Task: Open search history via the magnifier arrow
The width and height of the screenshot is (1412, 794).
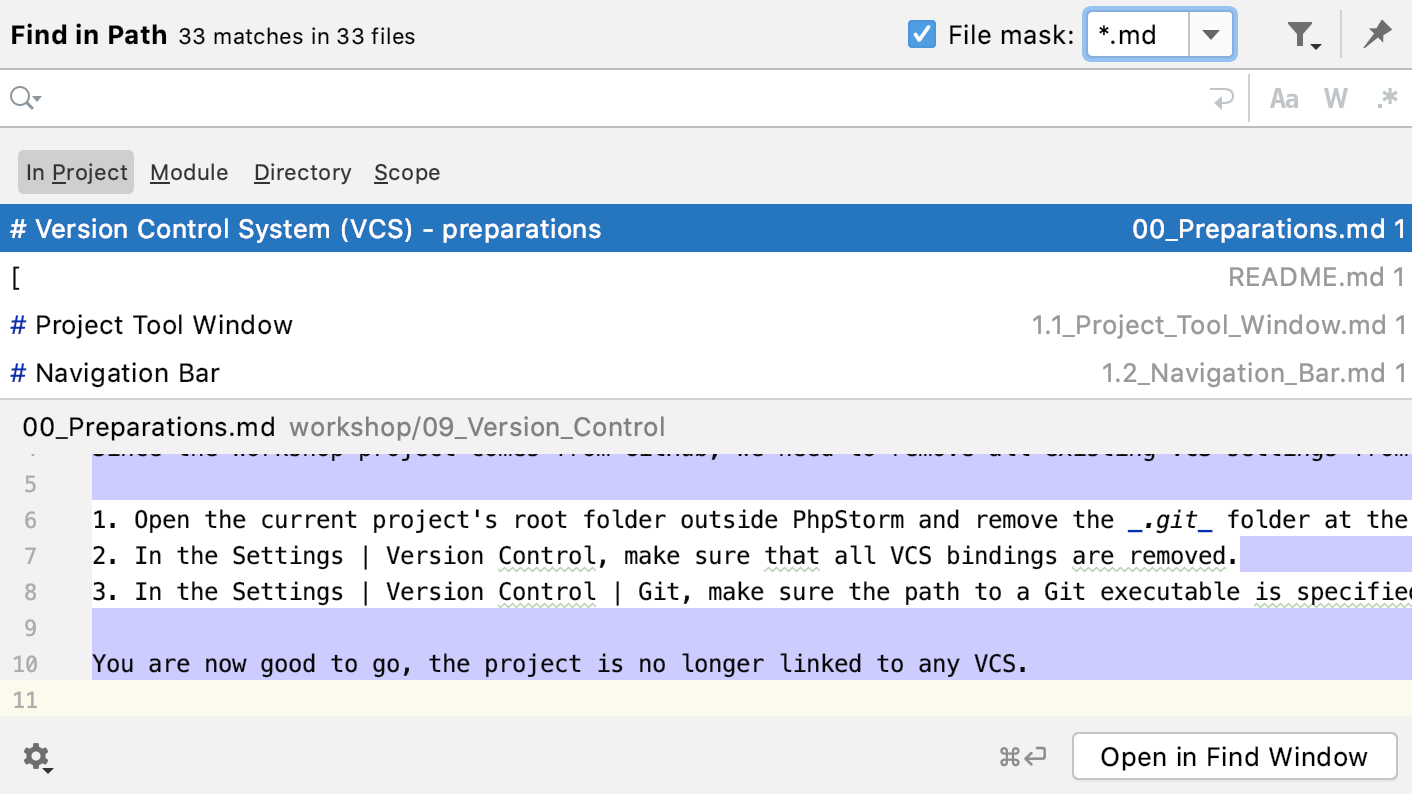Action: click(25, 97)
